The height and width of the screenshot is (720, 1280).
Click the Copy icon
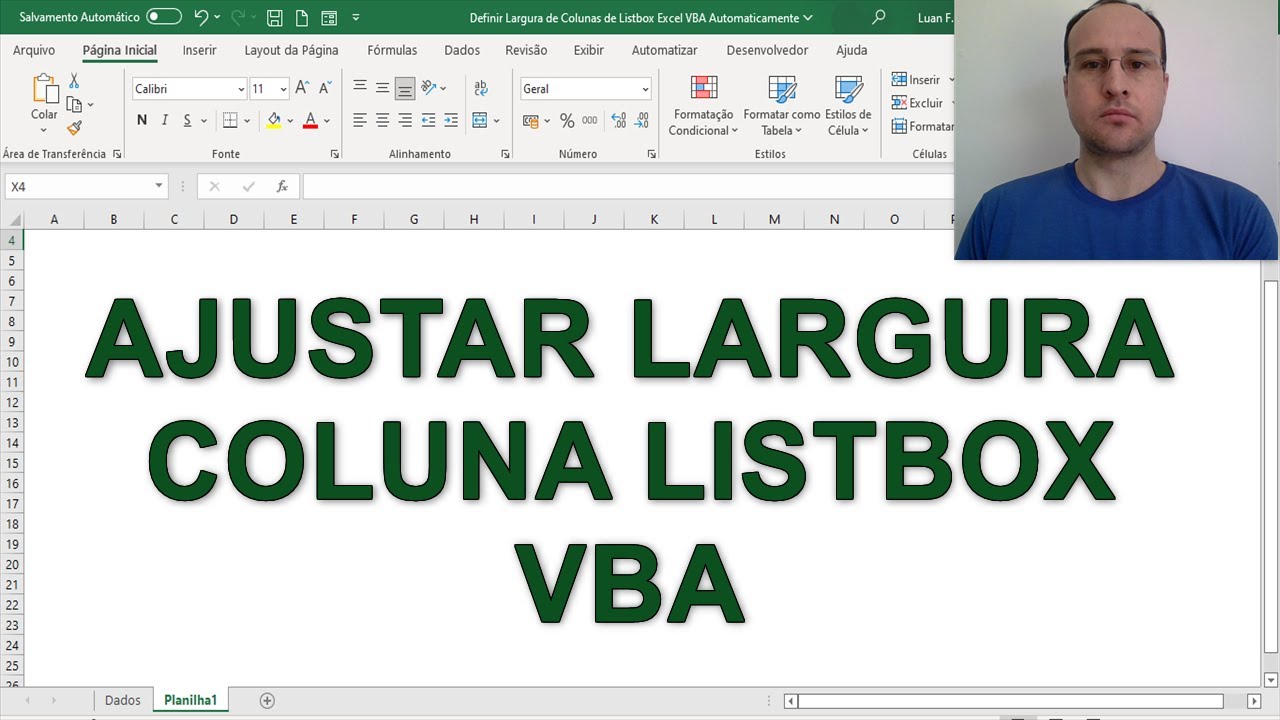pyautogui.click(x=74, y=104)
